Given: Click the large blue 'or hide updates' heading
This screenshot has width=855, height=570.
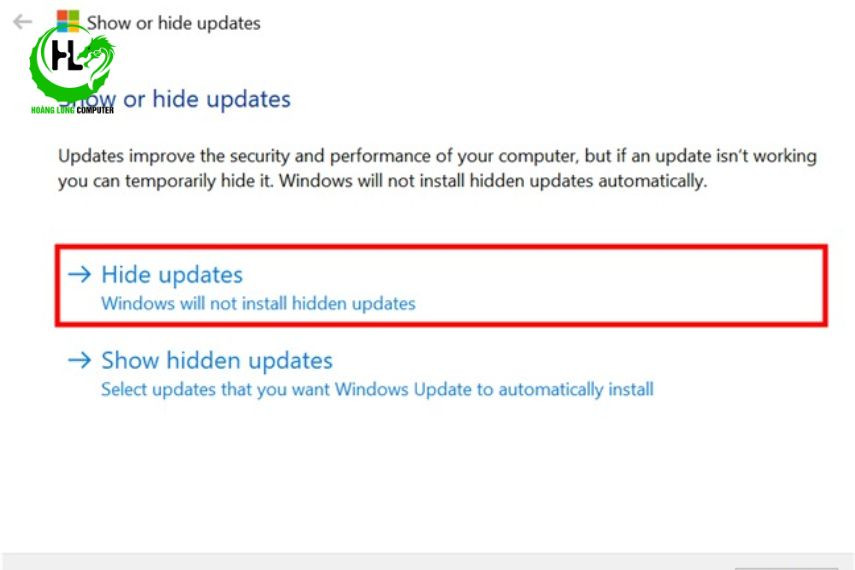Looking at the screenshot, I should pyautogui.click(x=207, y=99).
